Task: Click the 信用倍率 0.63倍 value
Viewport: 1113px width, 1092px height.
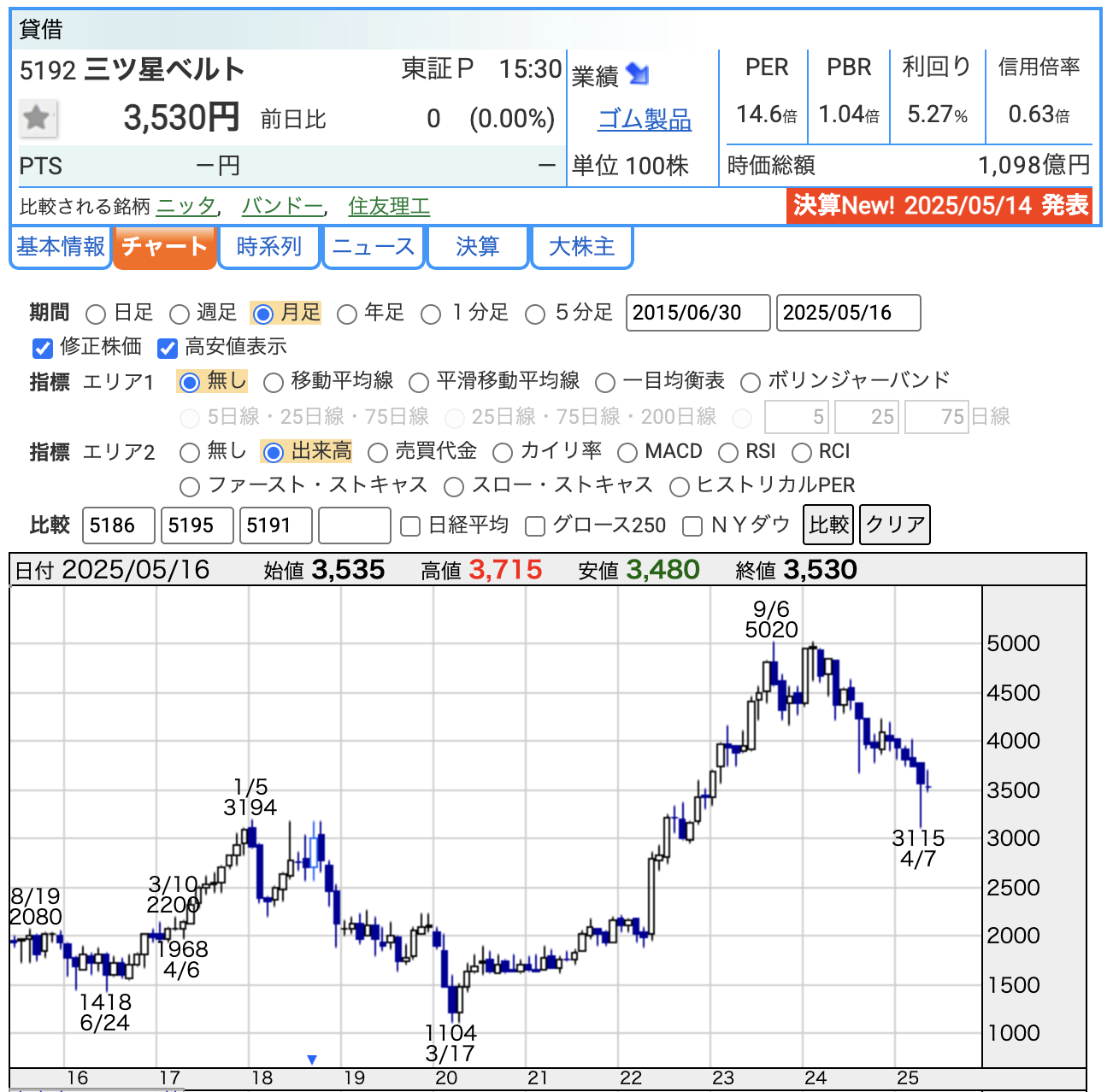Action: [x=1039, y=114]
